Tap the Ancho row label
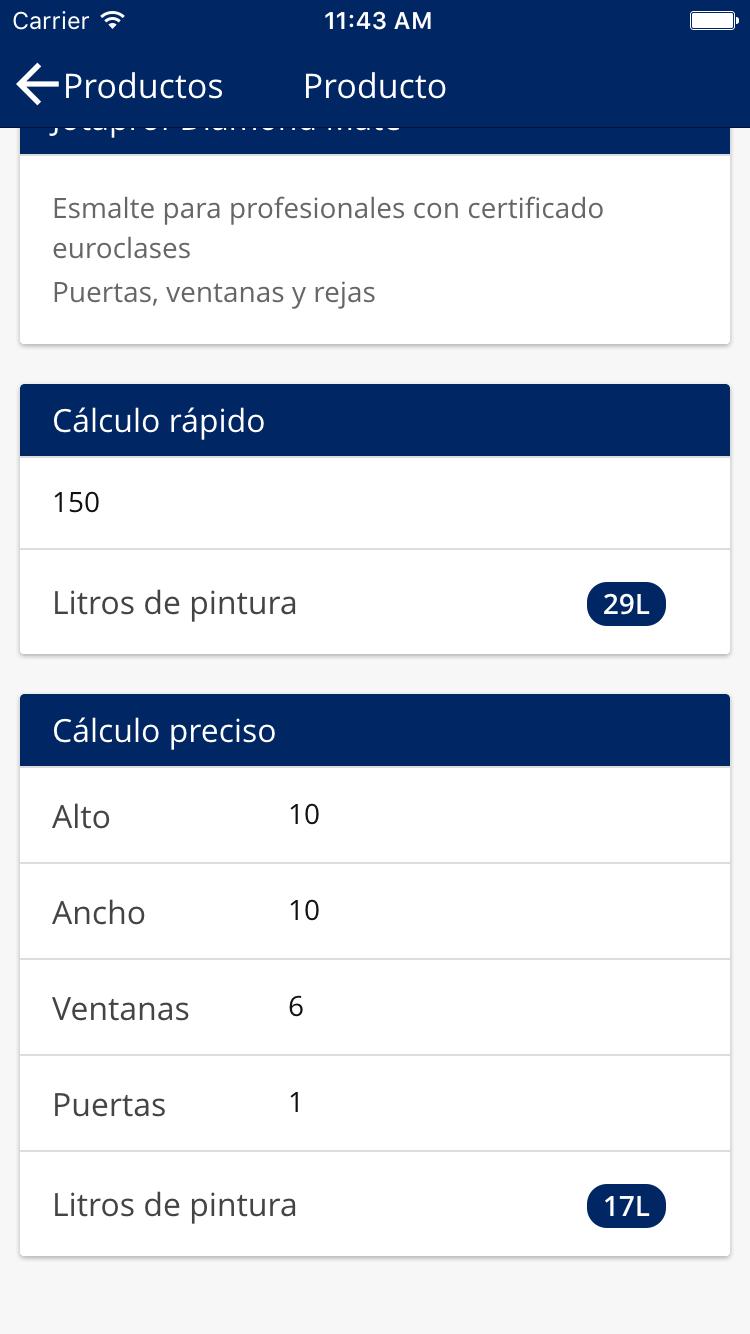 [99, 913]
